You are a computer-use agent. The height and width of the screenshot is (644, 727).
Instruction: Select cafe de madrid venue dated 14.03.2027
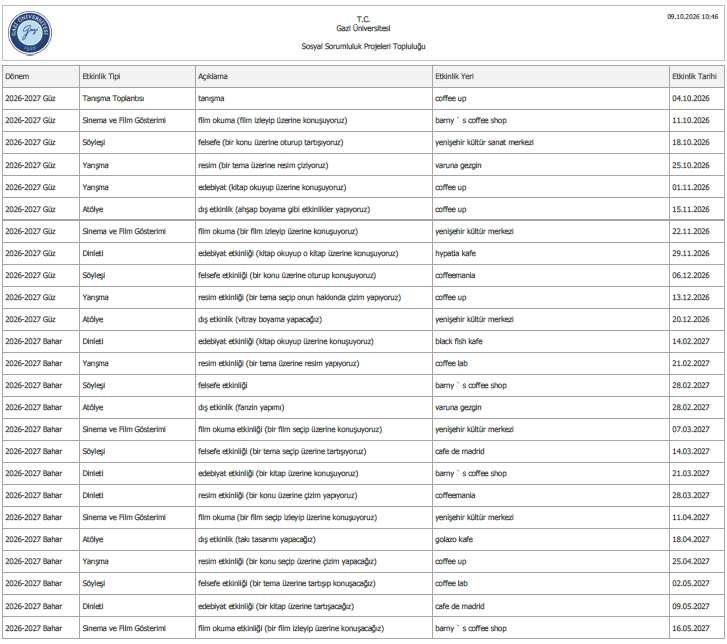551,452
